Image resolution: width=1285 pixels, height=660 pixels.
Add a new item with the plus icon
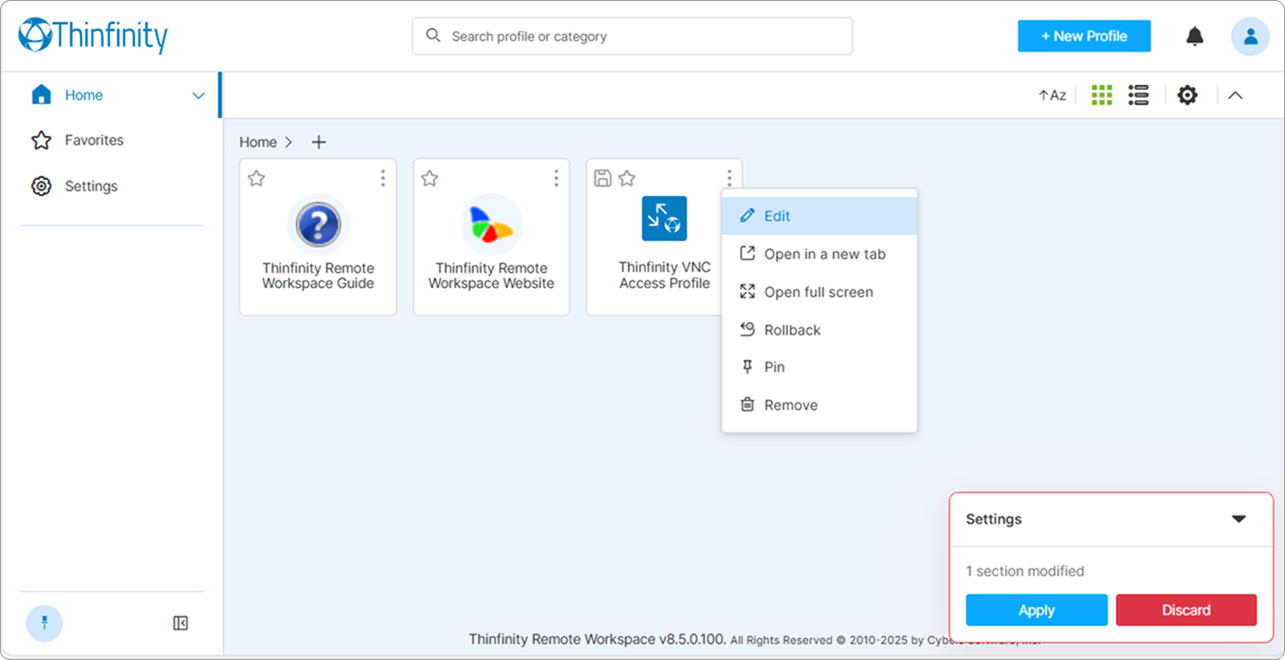pos(319,142)
